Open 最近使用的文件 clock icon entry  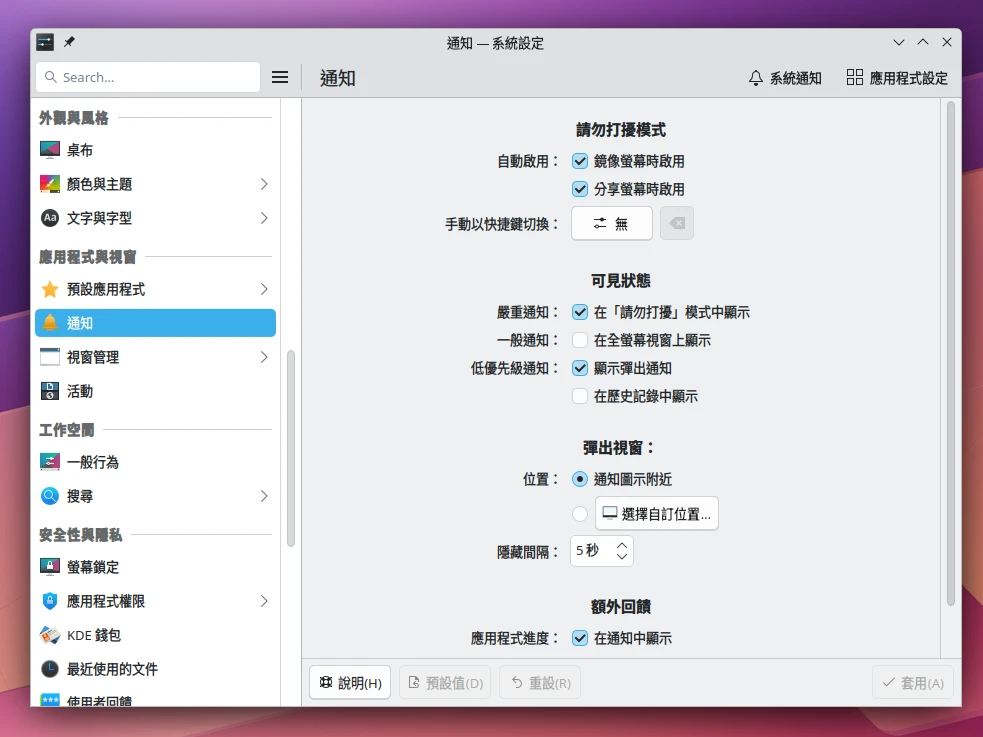(x=50, y=669)
